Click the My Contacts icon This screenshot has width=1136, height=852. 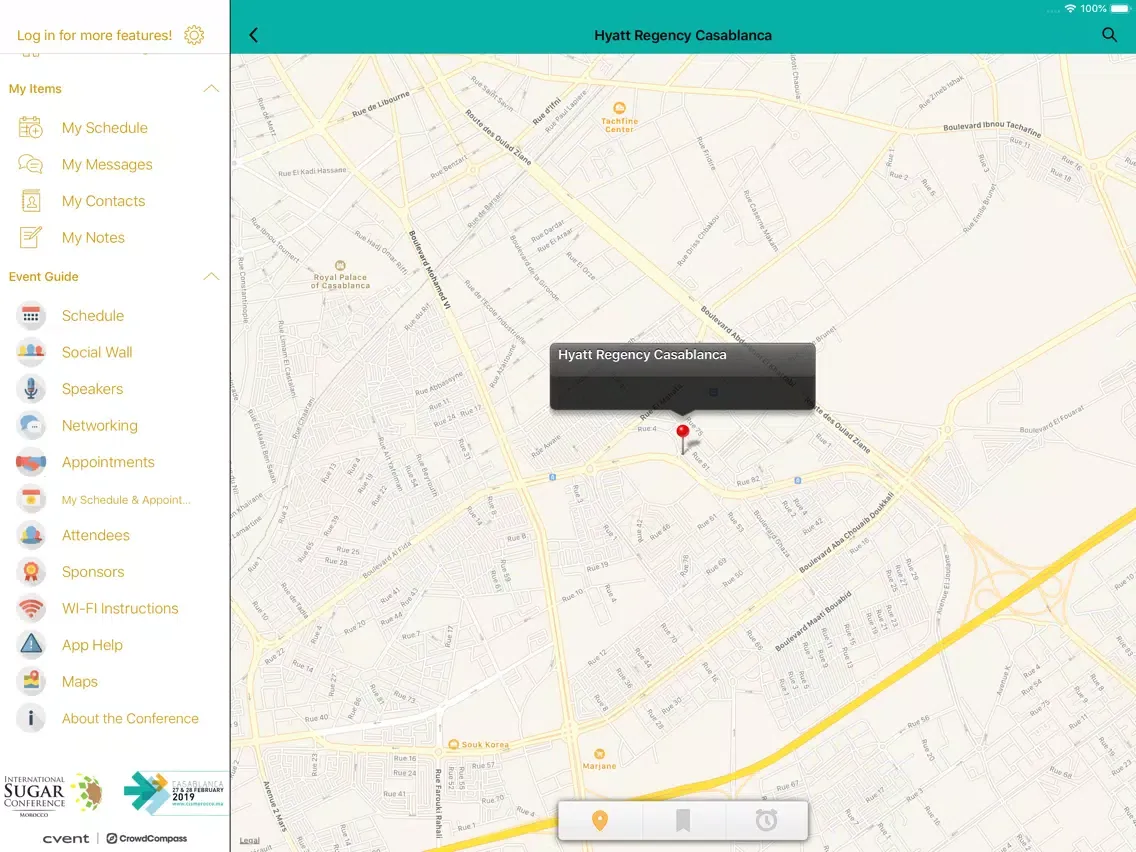click(x=30, y=201)
